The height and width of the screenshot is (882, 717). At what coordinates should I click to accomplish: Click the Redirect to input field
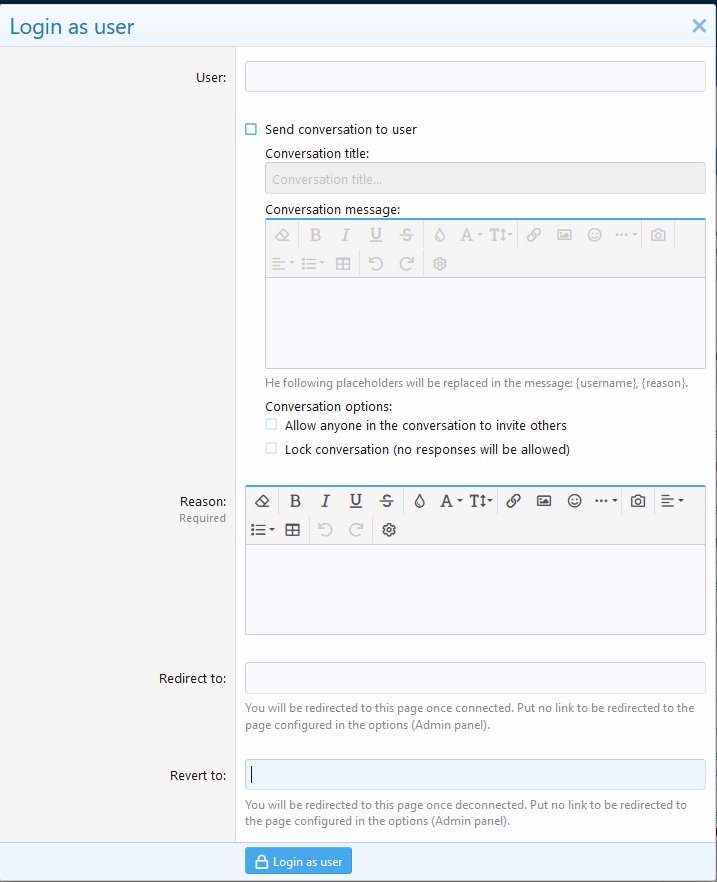475,678
